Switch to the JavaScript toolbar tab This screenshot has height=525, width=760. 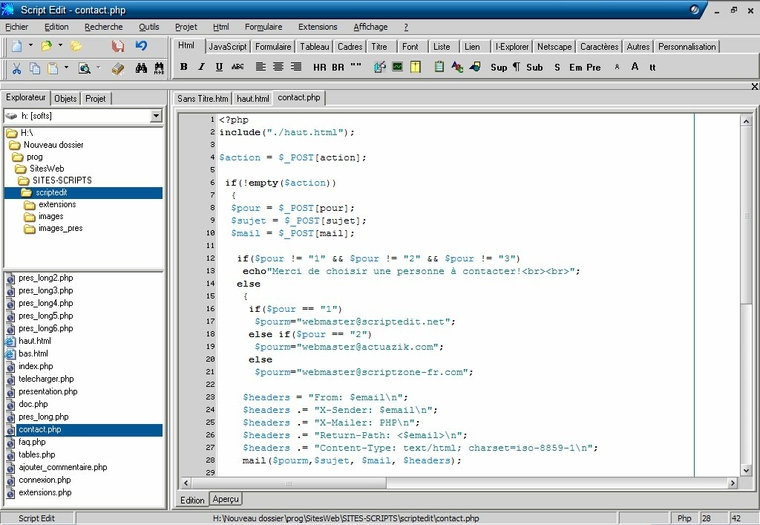[227, 47]
